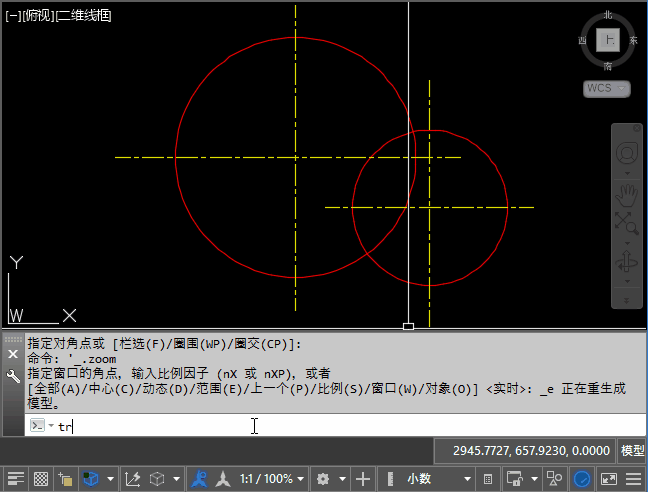Click the [俯视] view control label
This screenshot has width=648, height=492.
[x=37, y=15]
